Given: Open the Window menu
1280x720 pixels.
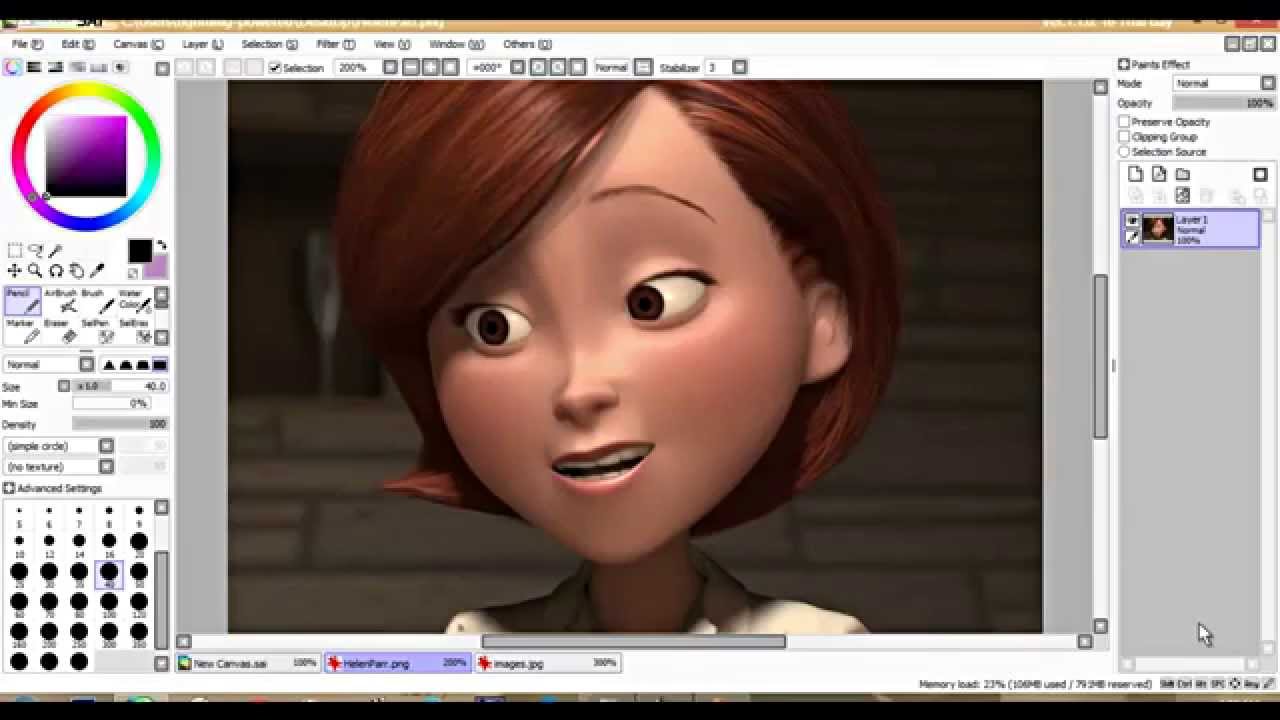Looking at the screenshot, I should (456, 44).
